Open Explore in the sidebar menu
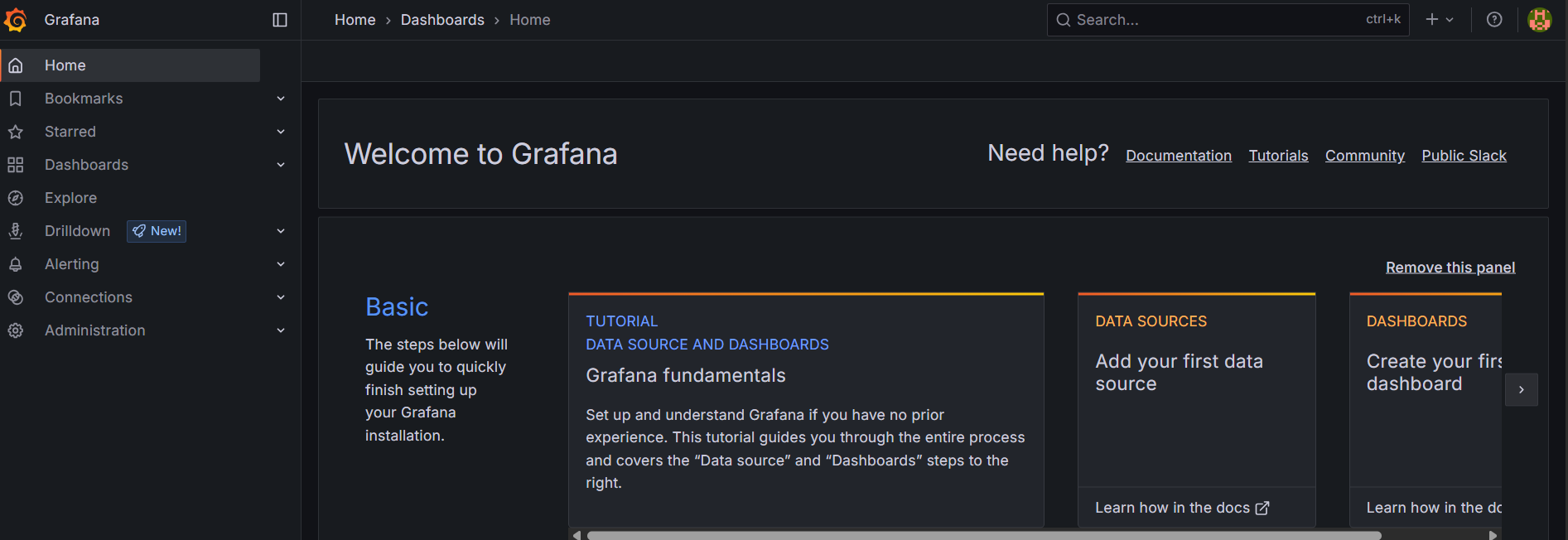 click(70, 198)
